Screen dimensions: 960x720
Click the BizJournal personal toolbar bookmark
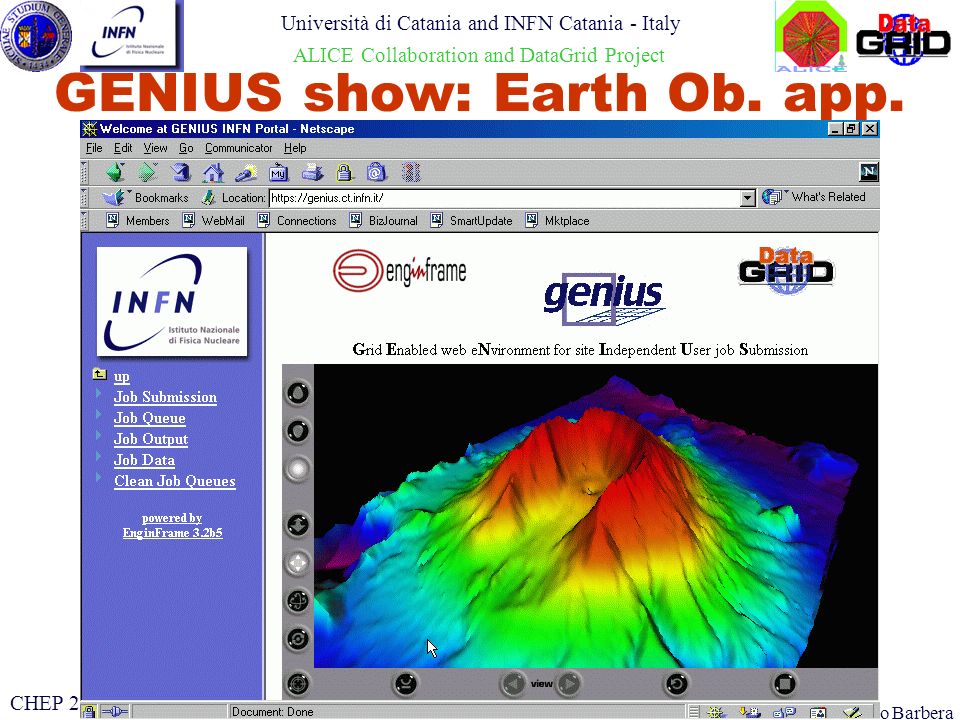click(383, 220)
